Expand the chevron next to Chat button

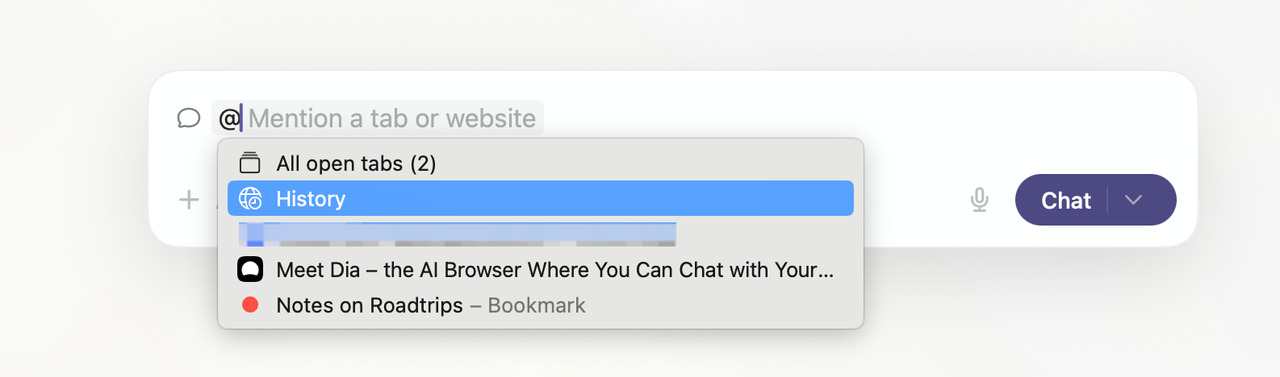[1133, 200]
